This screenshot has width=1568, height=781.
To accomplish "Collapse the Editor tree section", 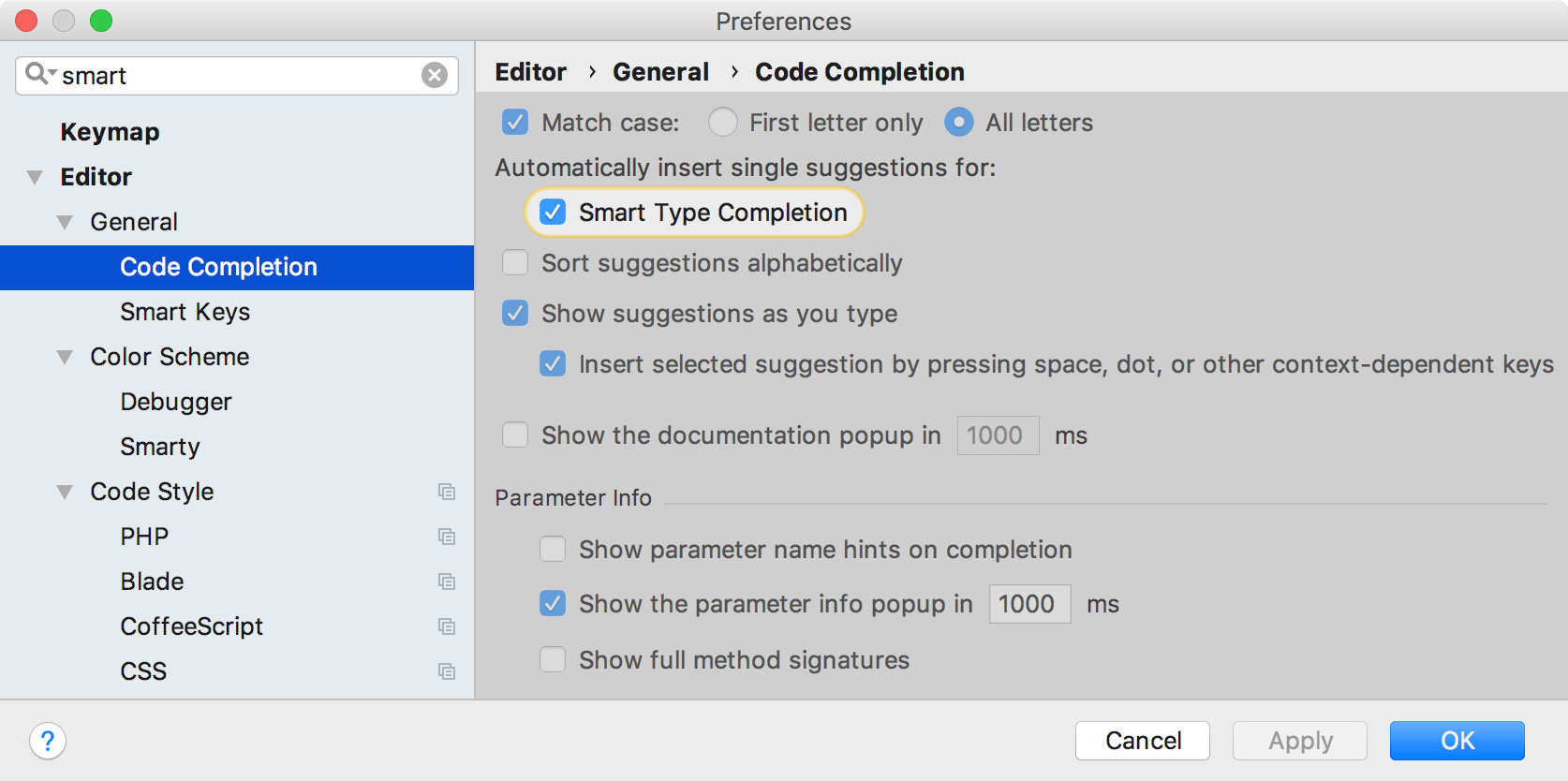I will click(x=35, y=177).
